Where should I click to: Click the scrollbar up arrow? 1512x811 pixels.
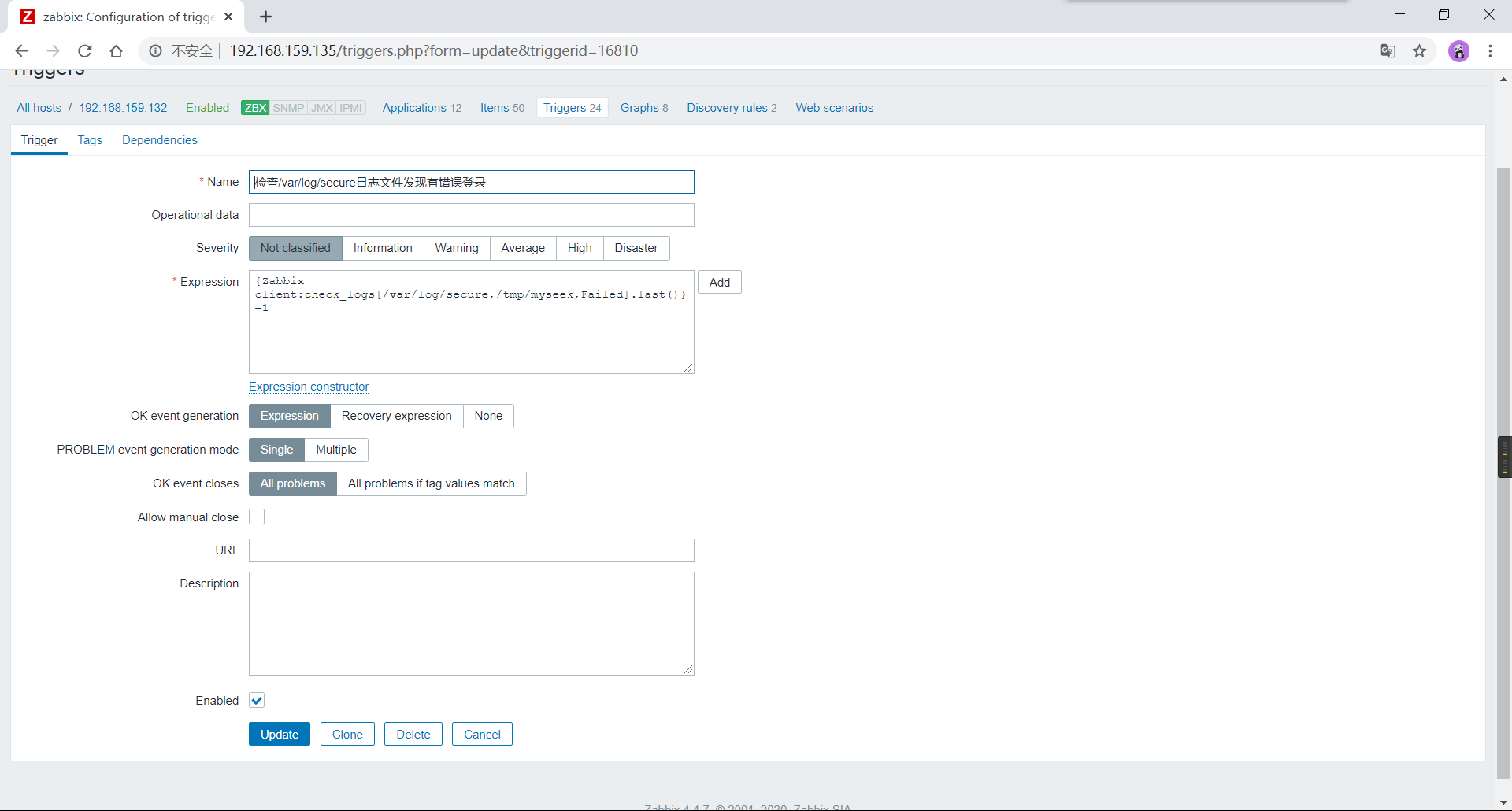click(1504, 80)
